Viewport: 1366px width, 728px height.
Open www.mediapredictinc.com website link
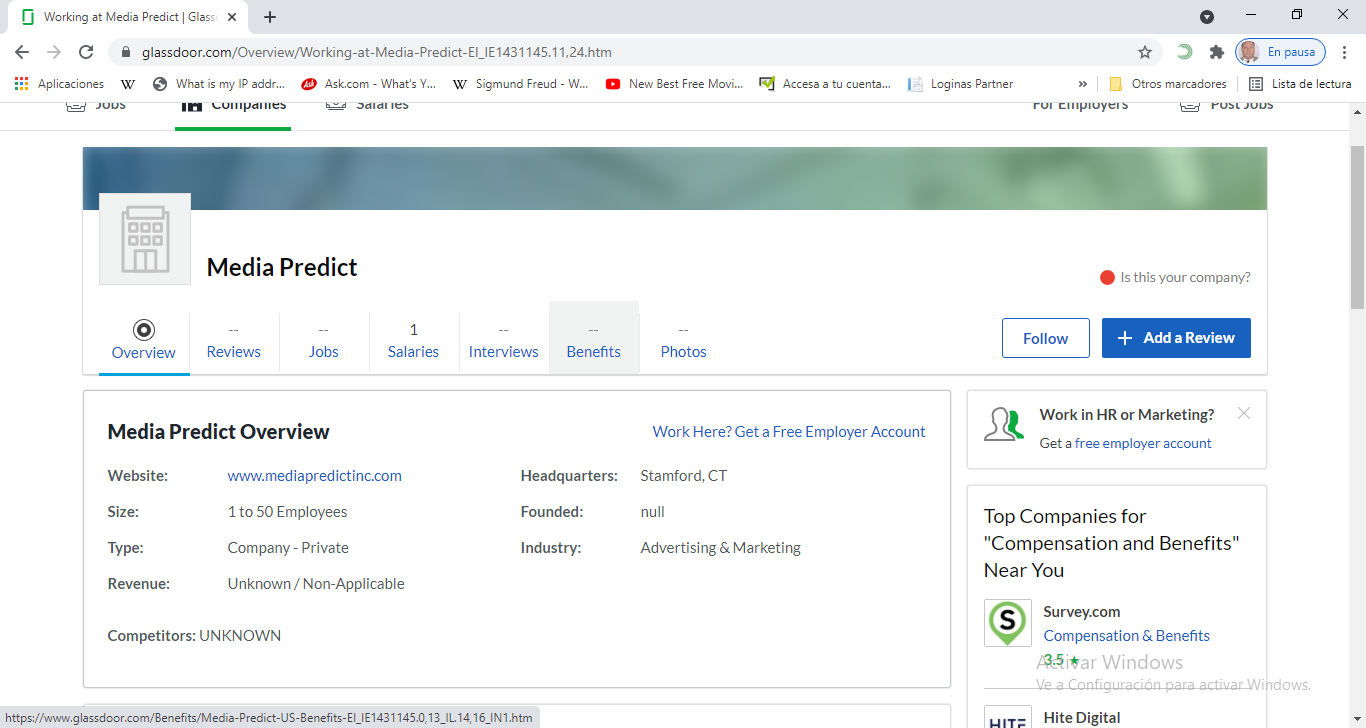pyautogui.click(x=315, y=476)
